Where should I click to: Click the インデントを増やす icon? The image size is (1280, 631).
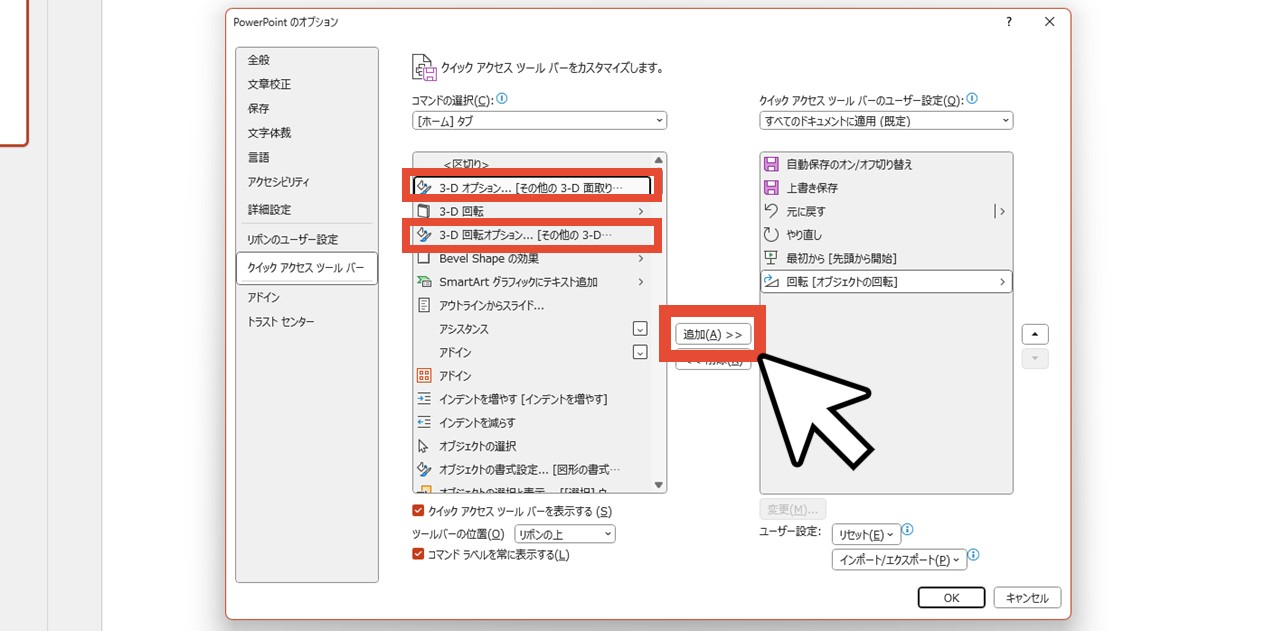[424, 399]
